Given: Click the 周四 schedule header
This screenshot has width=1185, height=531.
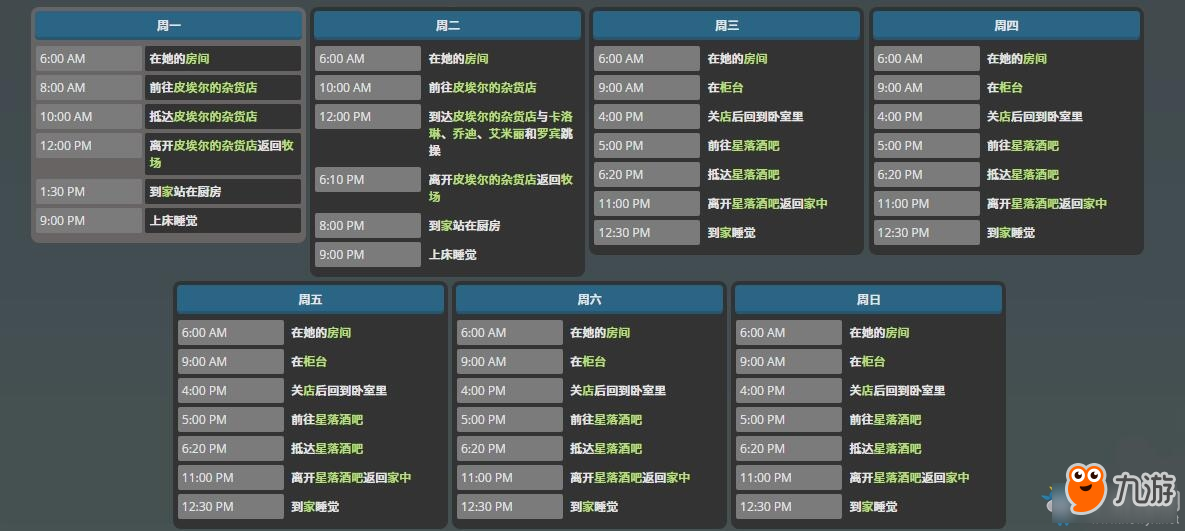Looking at the screenshot, I should pyautogui.click(x=1005, y=25).
